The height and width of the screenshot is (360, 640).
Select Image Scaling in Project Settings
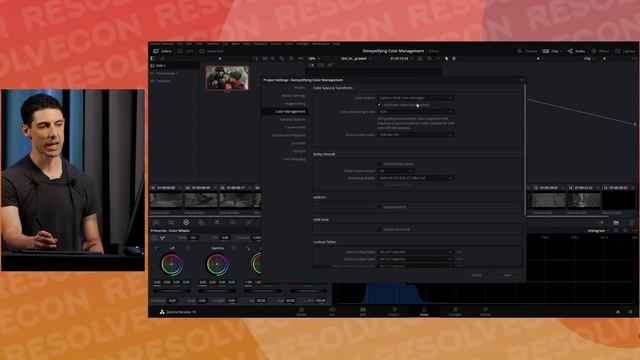click(x=295, y=104)
